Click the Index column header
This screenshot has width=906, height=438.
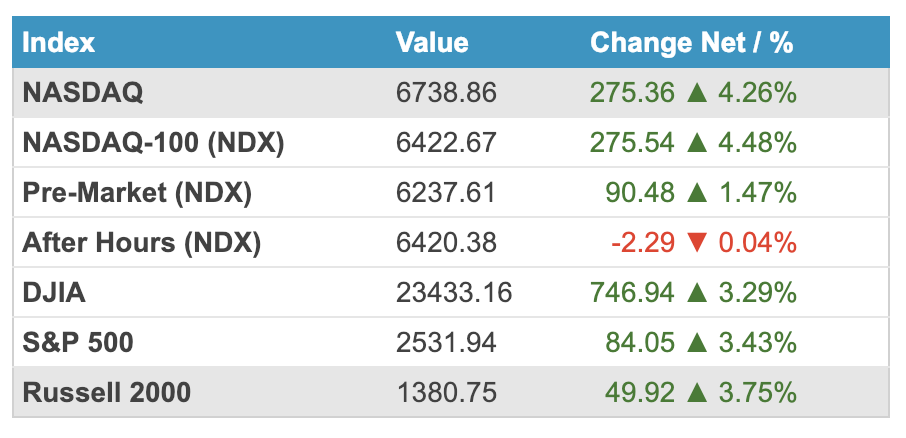(58, 43)
